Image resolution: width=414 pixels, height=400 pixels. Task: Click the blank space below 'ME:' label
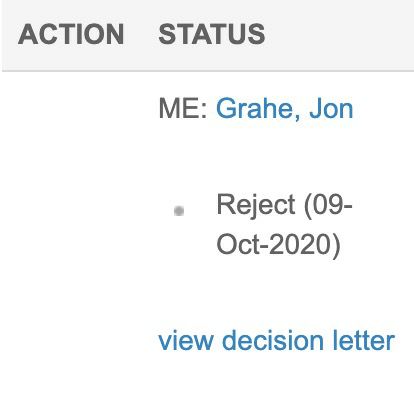tap(183, 150)
